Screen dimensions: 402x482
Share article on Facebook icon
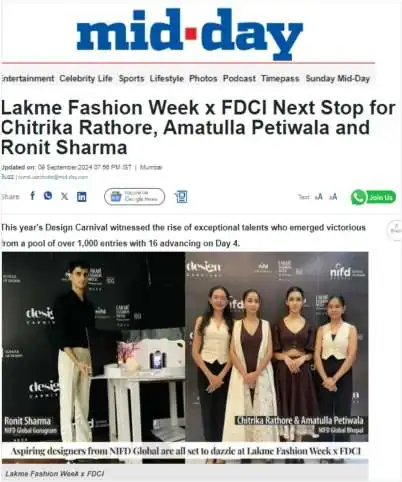[x=32, y=196]
